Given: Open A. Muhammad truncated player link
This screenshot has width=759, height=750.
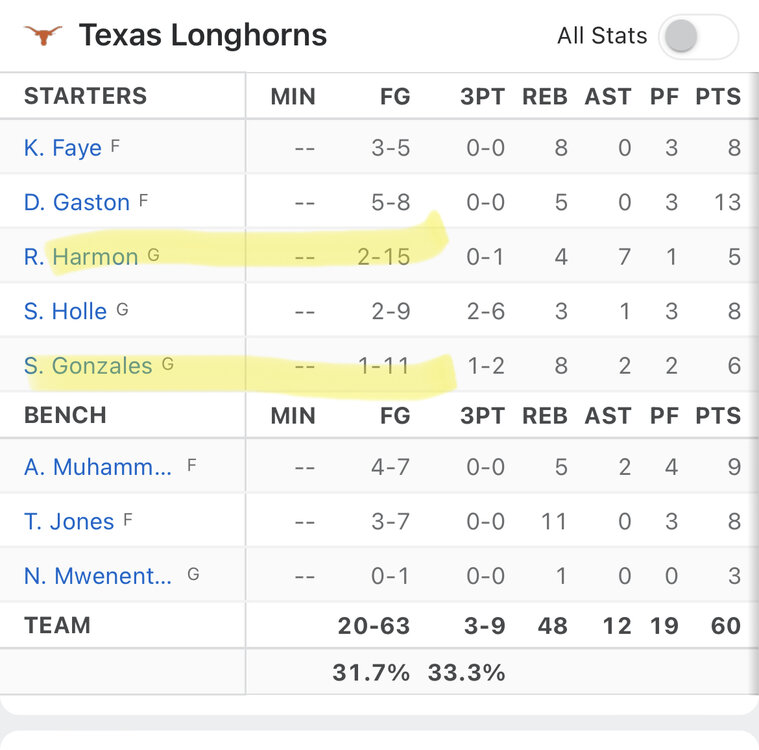Looking at the screenshot, I should [x=98, y=466].
